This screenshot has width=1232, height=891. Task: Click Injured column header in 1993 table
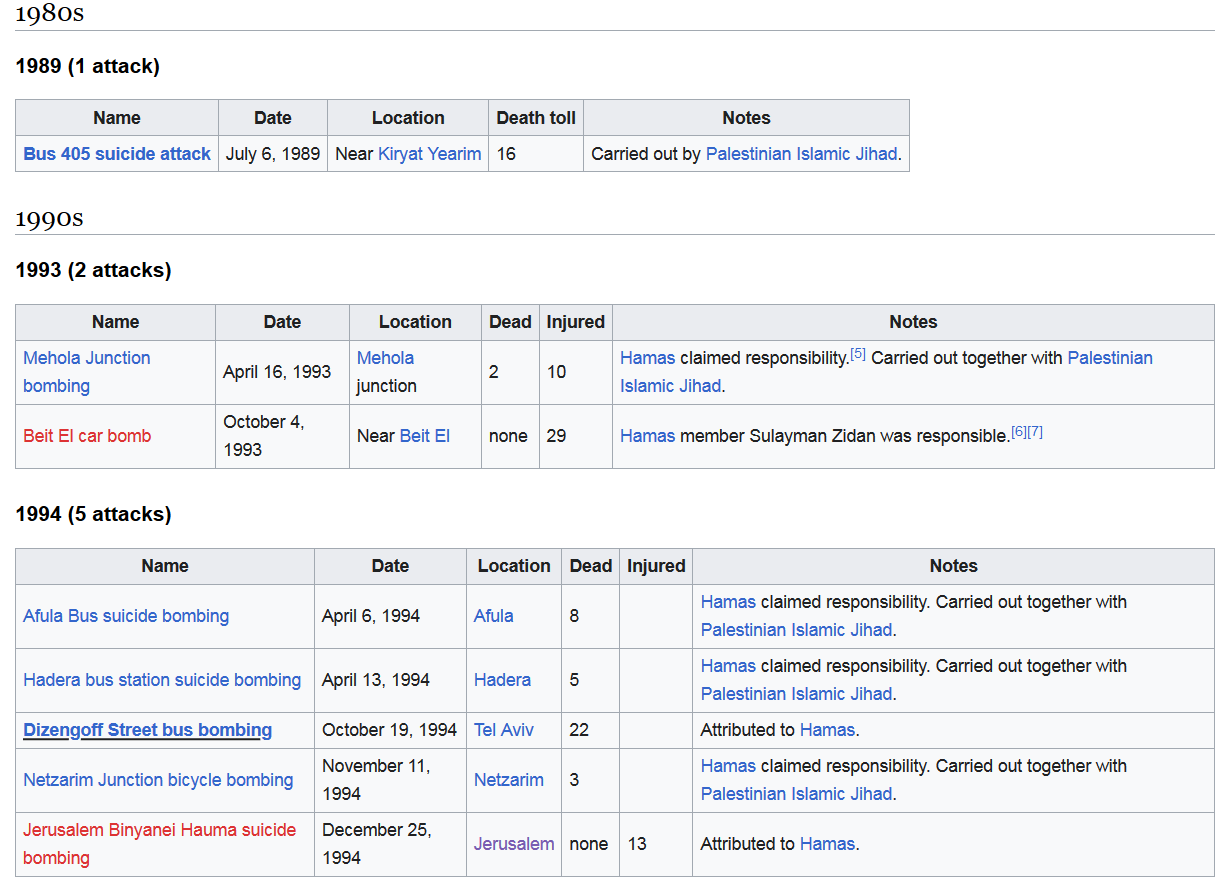pos(576,322)
